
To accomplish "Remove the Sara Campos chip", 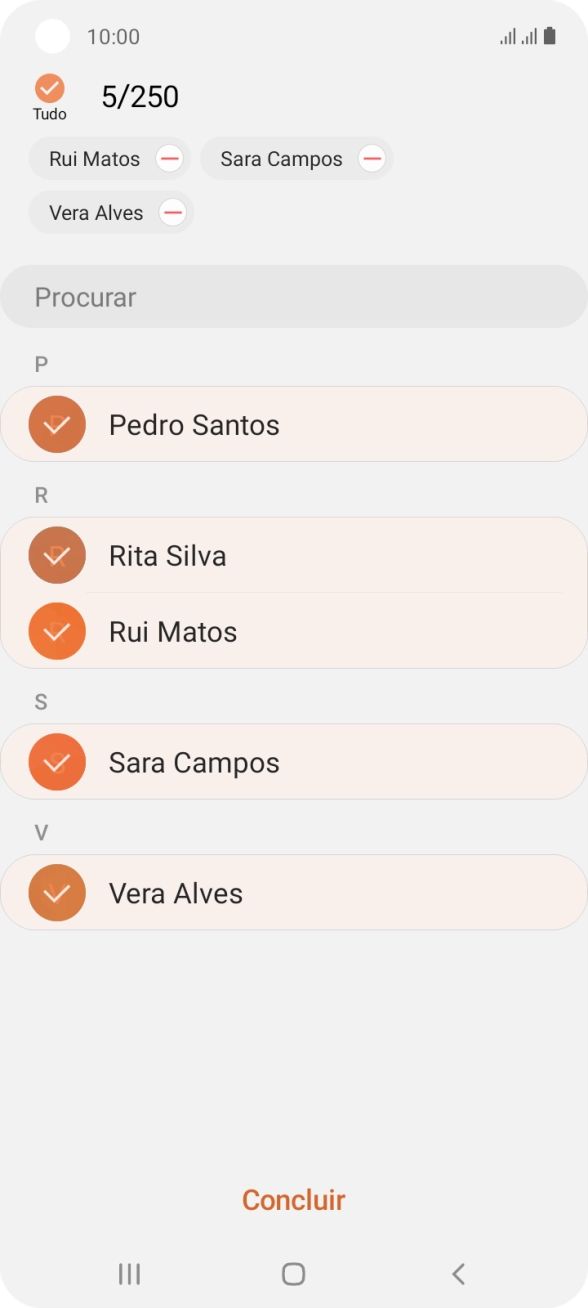I will coord(372,158).
